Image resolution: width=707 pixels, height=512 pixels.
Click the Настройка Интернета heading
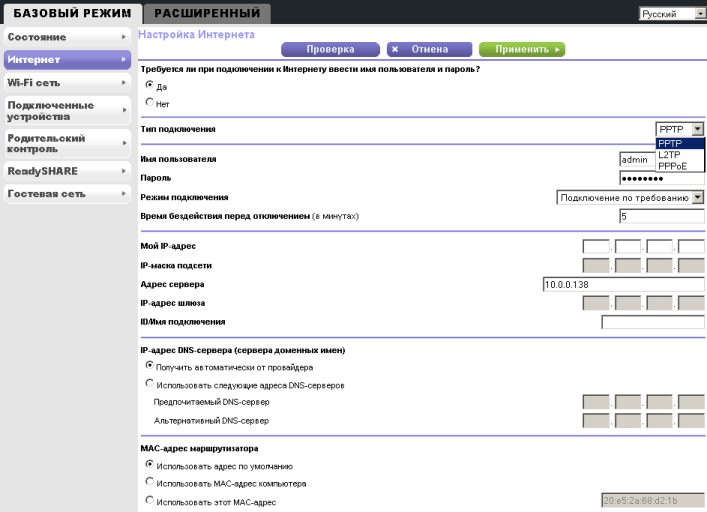point(196,34)
